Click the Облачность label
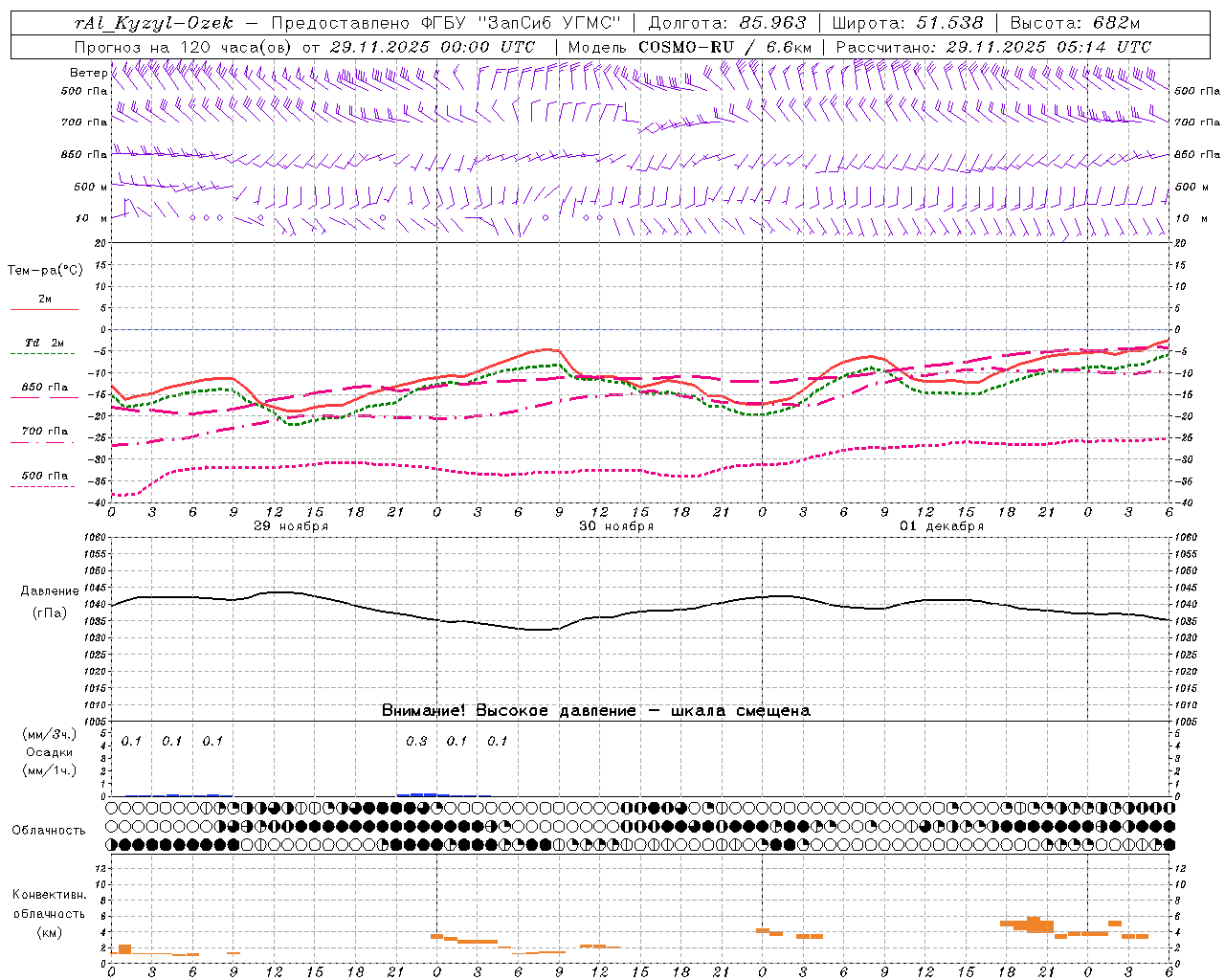Image resolution: width=1225 pixels, height=980 pixels. 49,831
